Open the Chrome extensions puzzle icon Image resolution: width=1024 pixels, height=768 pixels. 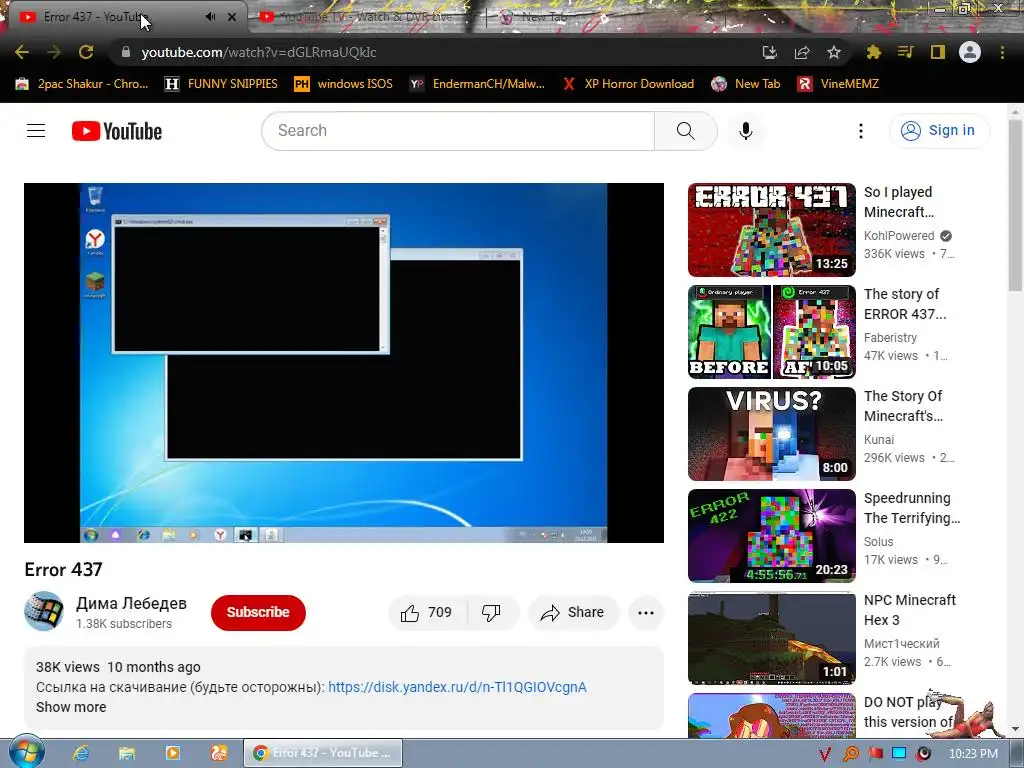[874, 52]
